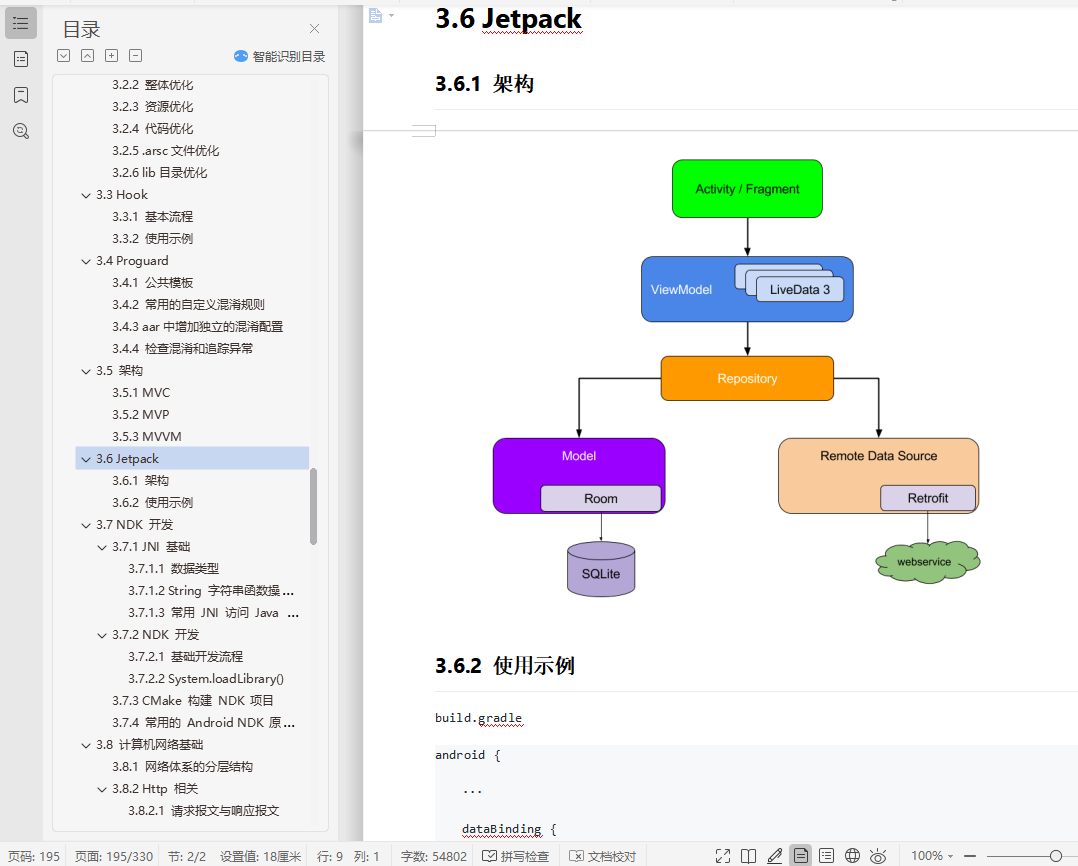1078x866 pixels.
Task: Open the zoom level 100% dropdown
Action: (x=930, y=856)
